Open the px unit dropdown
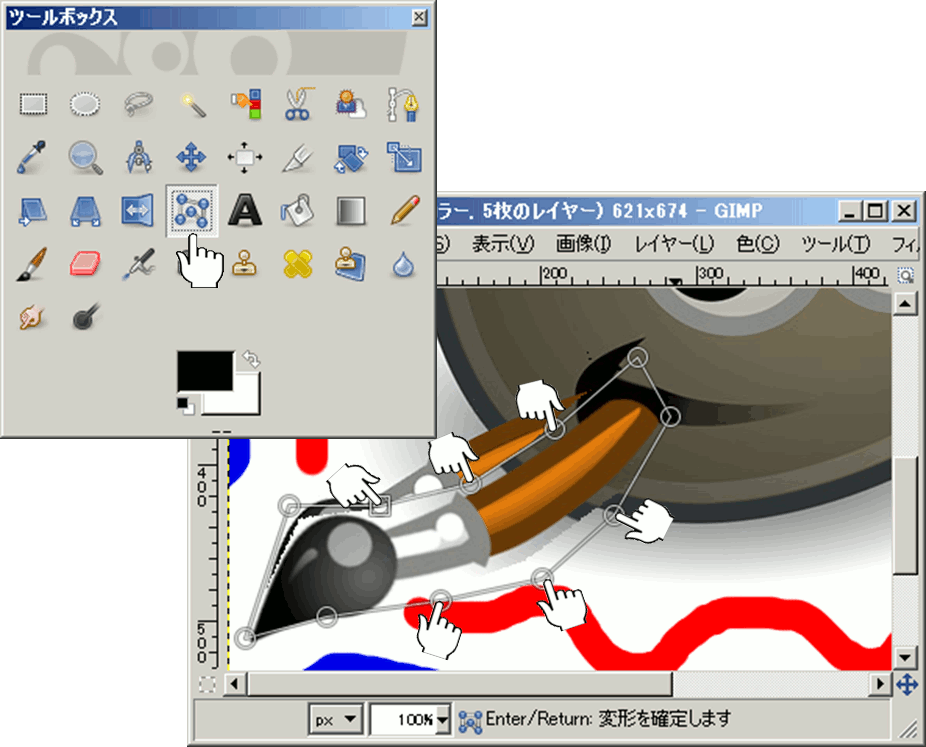 point(336,719)
